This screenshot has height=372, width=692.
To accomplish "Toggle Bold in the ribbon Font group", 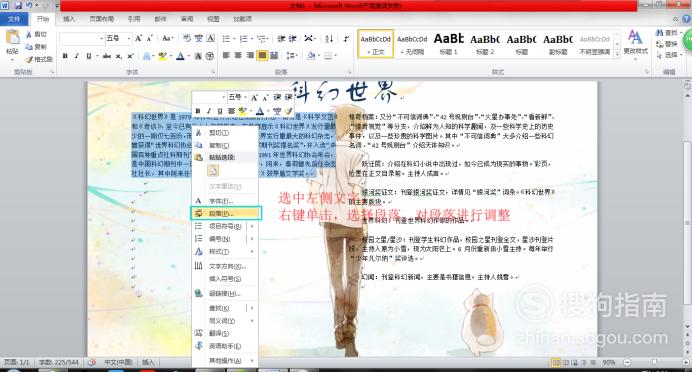I will [65, 56].
